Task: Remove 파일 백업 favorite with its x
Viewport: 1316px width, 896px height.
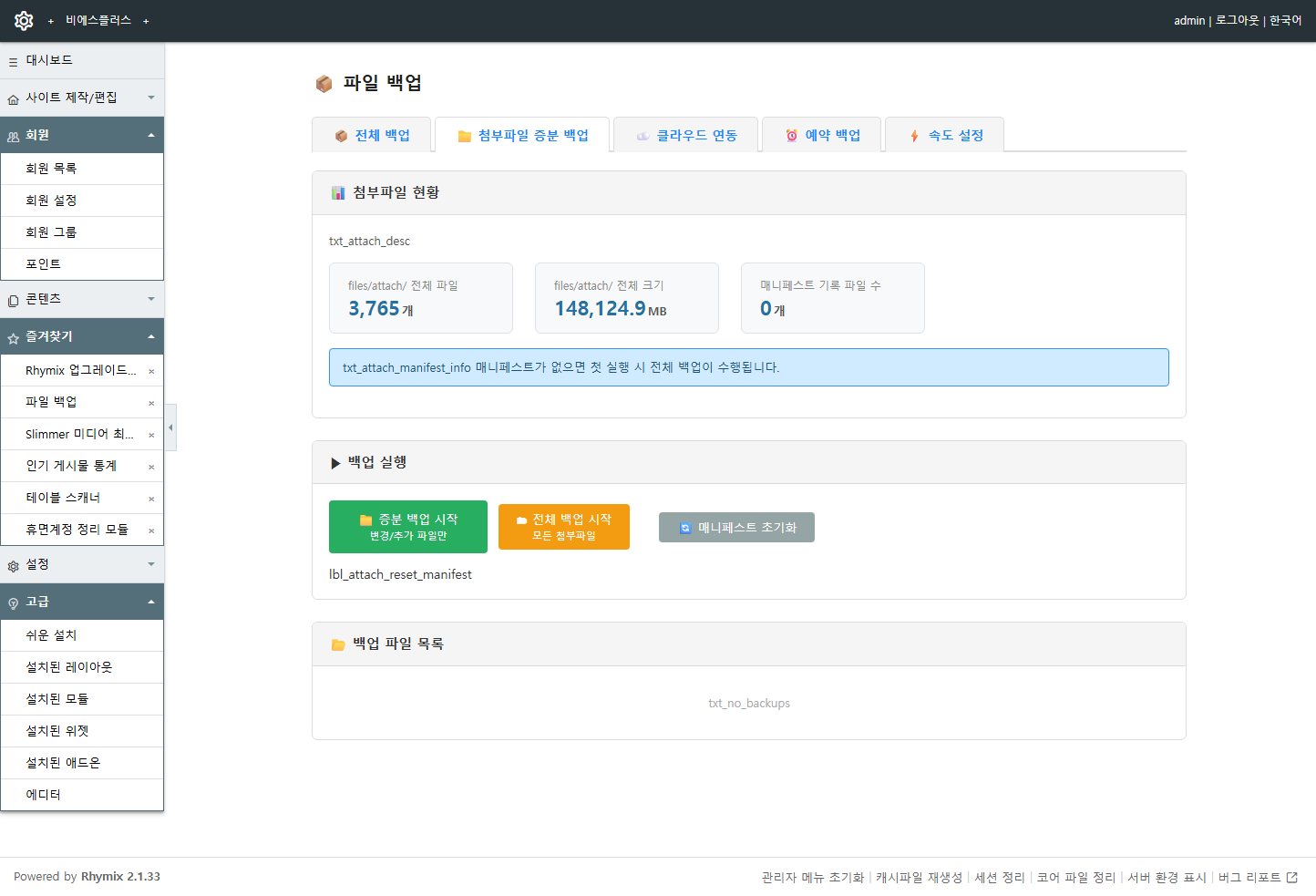Action: [x=151, y=403]
